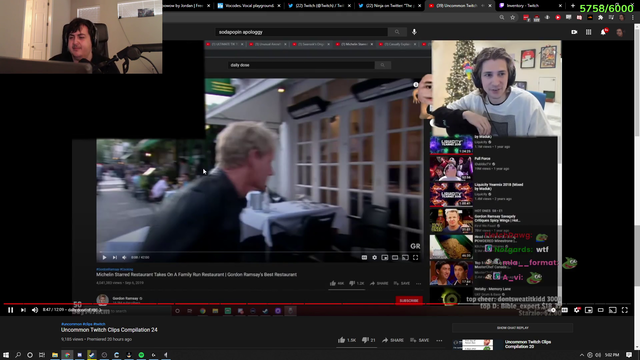Screen dimensions: 640x360
Task: Play the inner Gordon Ramsay video
Action: click(104, 258)
